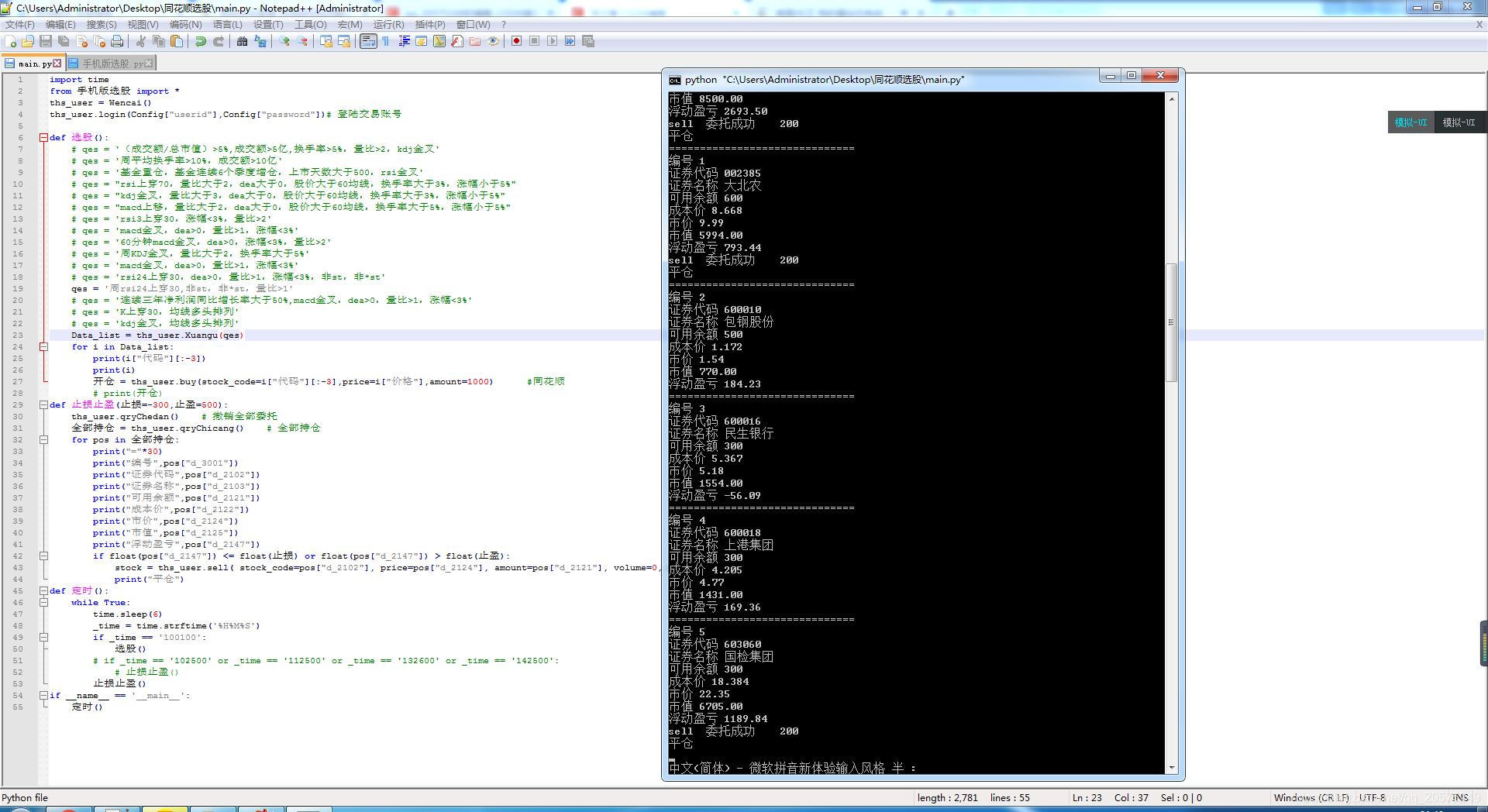Collapse if float fold at line 42

43,556
